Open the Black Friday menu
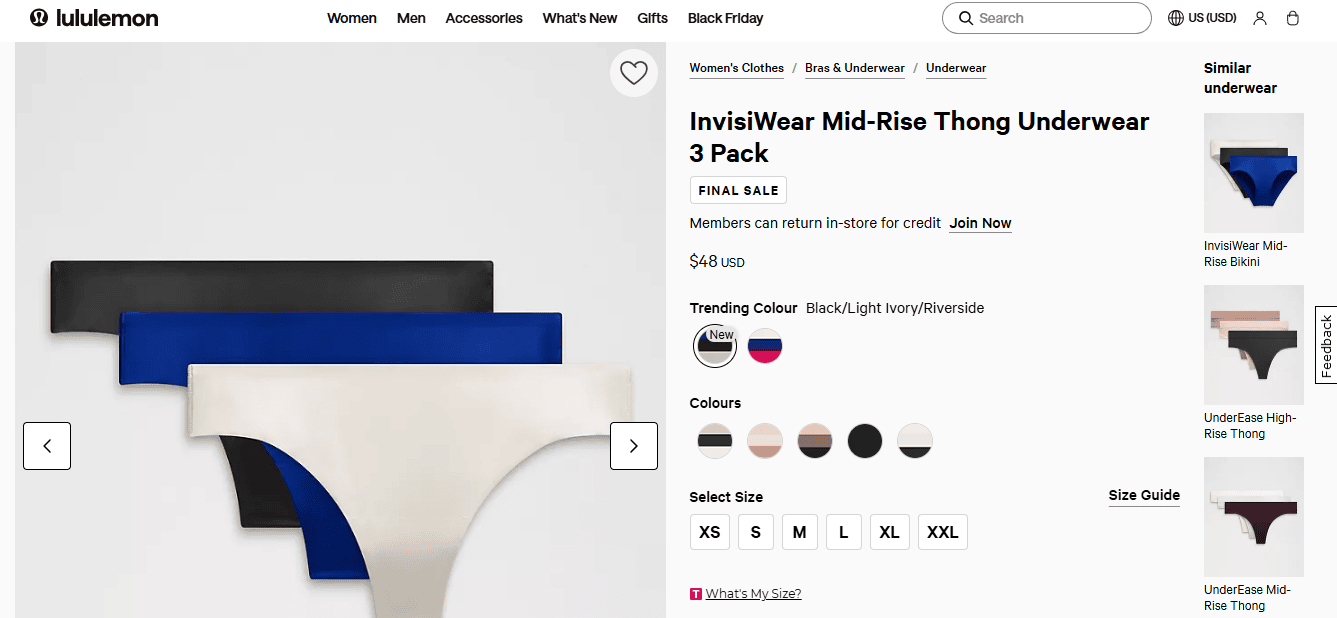Image resolution: width=1337 pixels, height=618 pixels. point(725,17)
